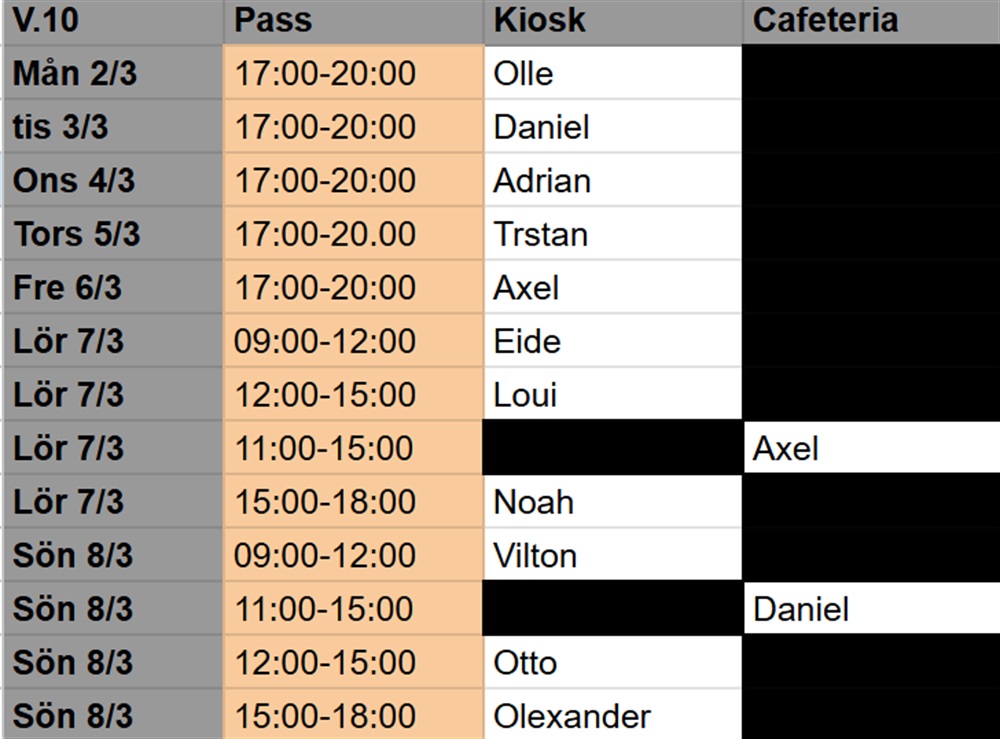The width and height of the screenshot is (1000, 739).
Task: Click the cell with name Loui
Action: tap(612, 395)
